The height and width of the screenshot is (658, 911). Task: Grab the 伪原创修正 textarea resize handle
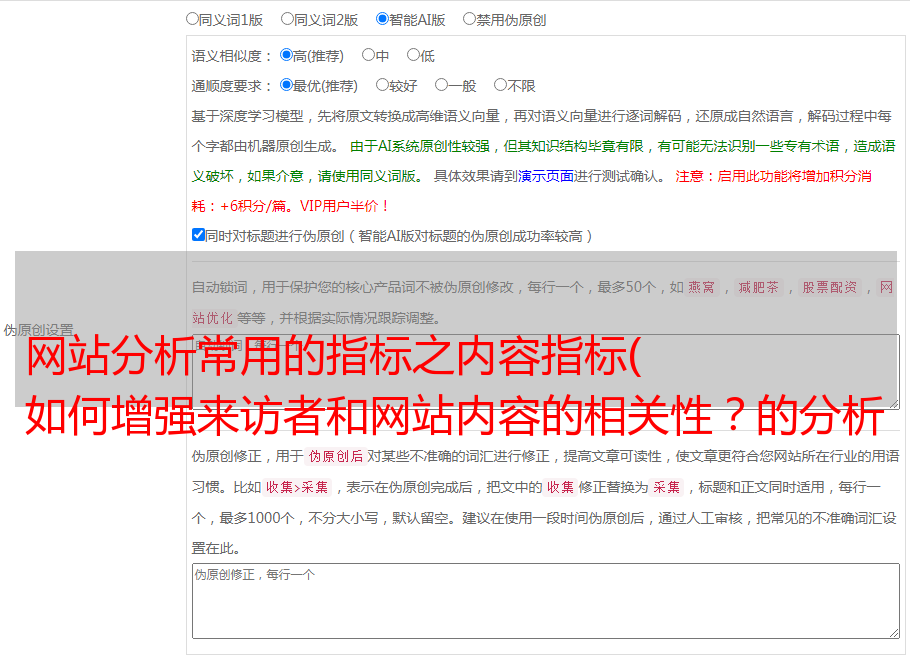click(x=894, y=633)
